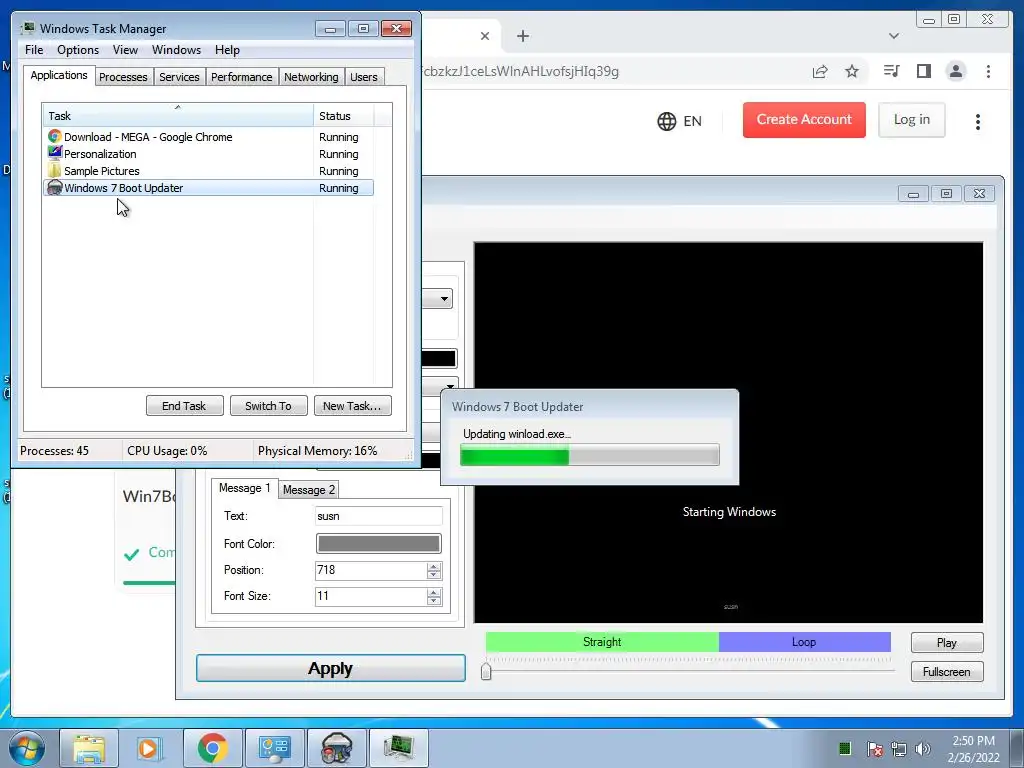The height and width of the screenshot is (768, 1024).
Task: Select the Sample Pictures task row
Action: coord(208,170)
